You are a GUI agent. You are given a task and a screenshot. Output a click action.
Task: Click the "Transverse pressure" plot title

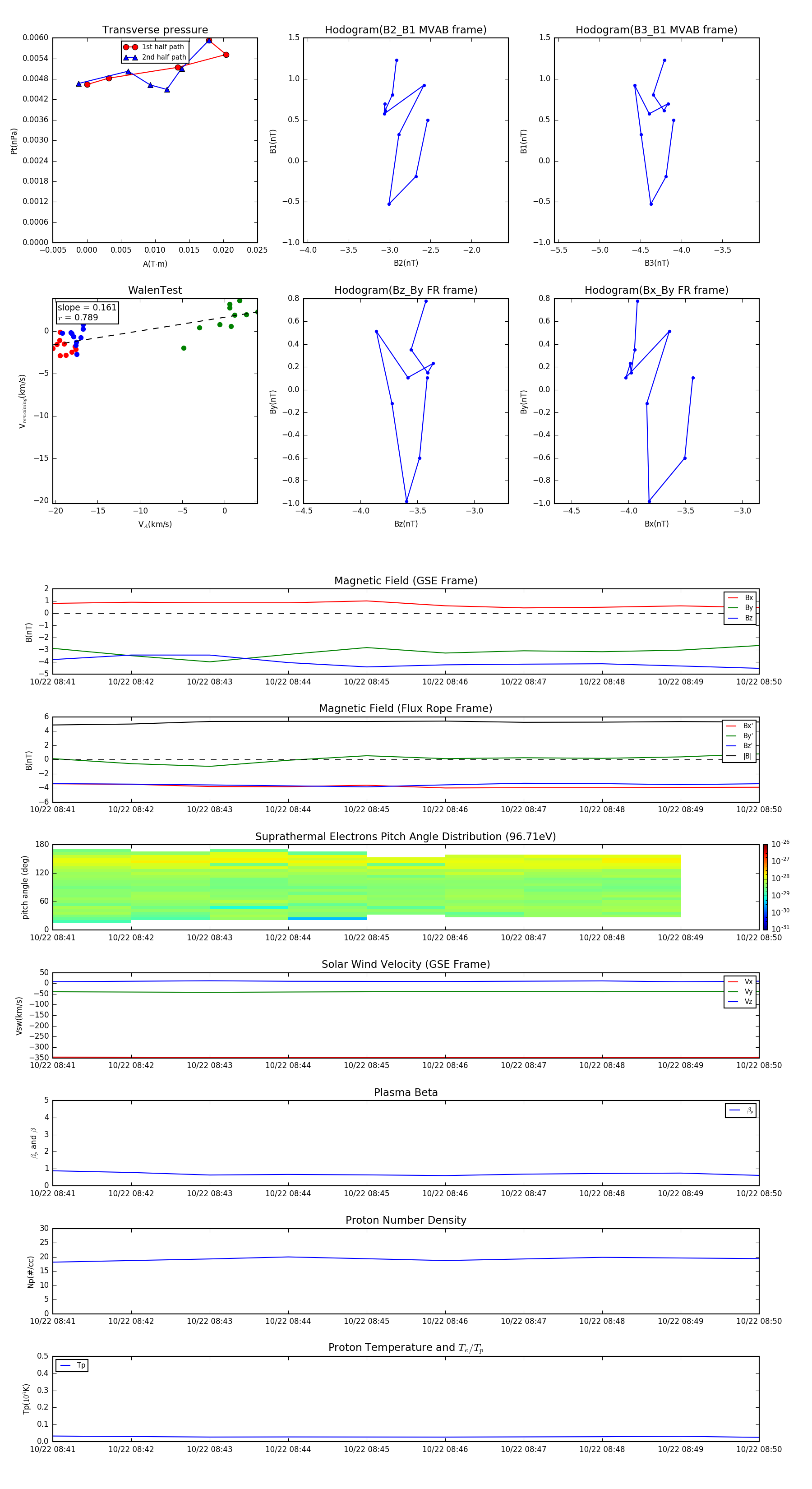click(x=155, y=30)
